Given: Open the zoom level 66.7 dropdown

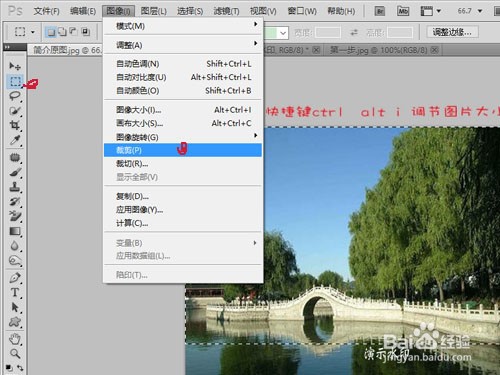Looking at the screenshot, I should click(480, 11).
